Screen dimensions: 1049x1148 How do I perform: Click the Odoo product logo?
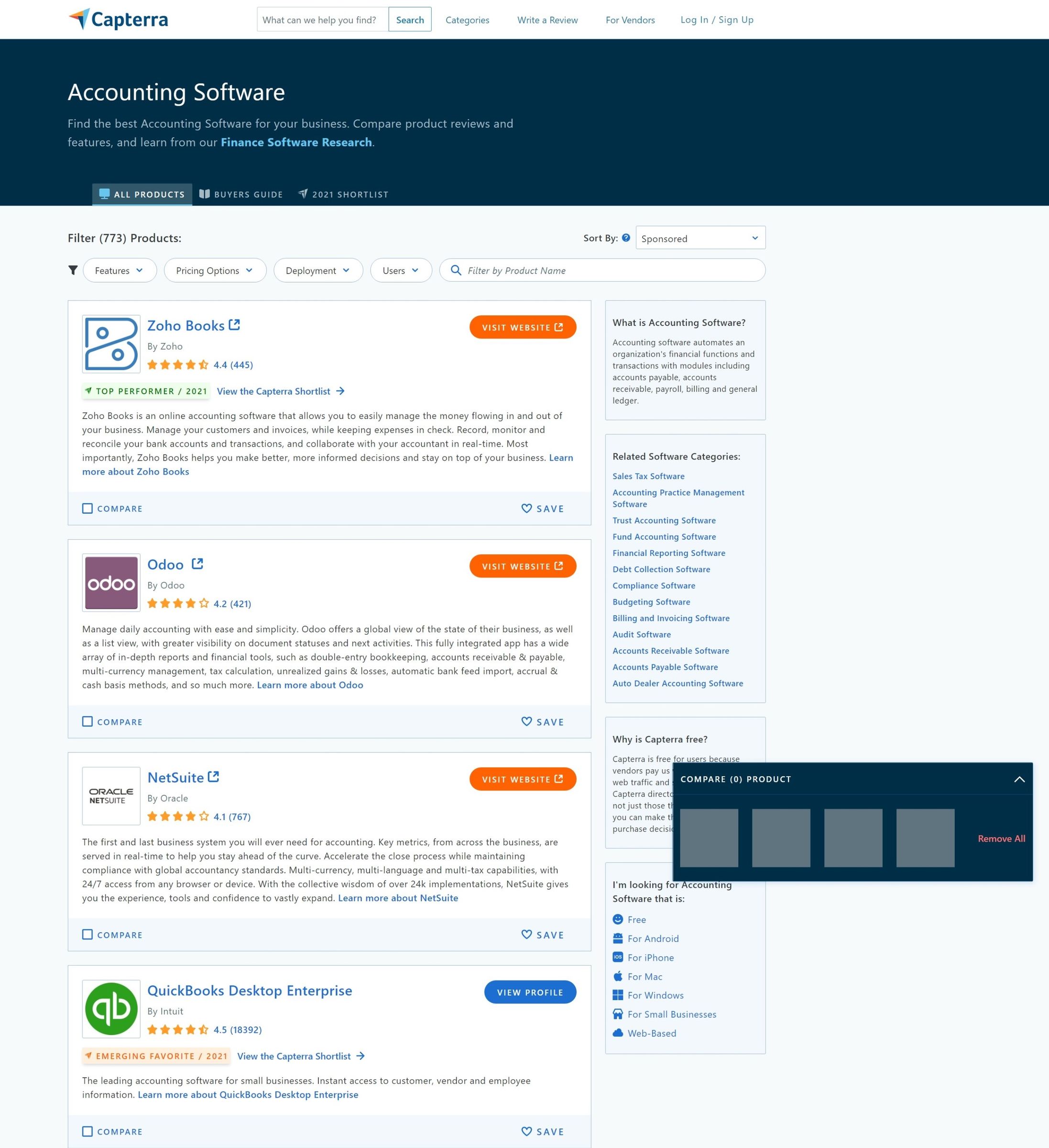[x=110, y=582]
